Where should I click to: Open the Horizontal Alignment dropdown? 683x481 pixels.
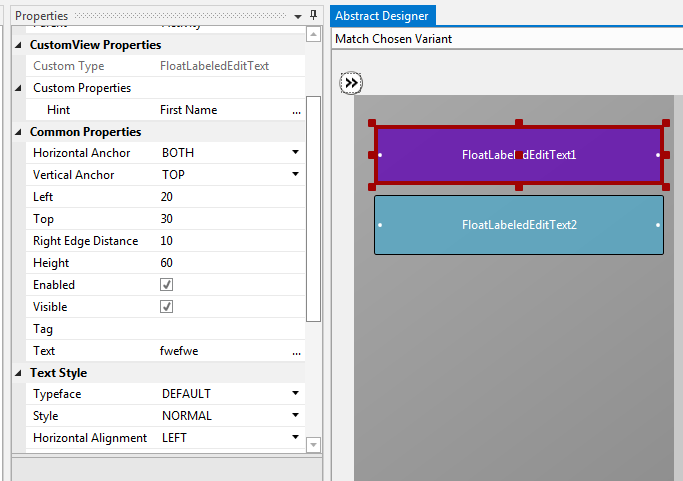click(x=295, y=437)
